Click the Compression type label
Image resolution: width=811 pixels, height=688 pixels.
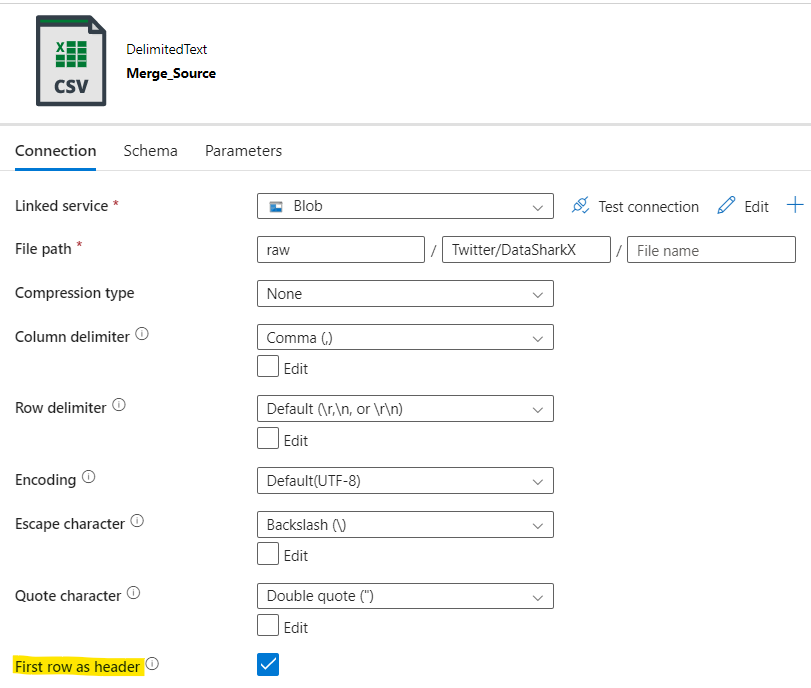(x=74, y=293)
